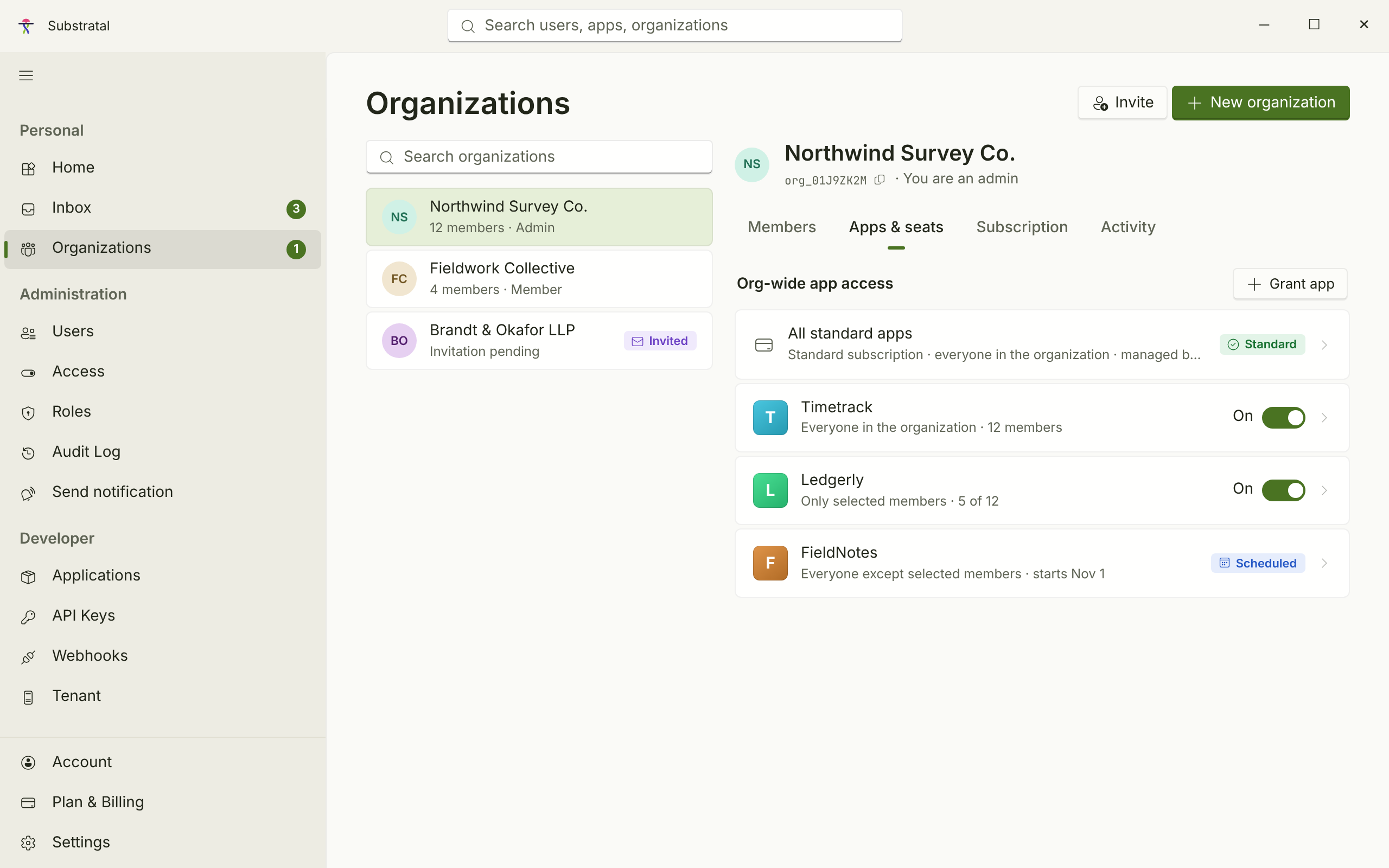
Task: Click the Timetrack T app icon
Action: tap(770, 417)
